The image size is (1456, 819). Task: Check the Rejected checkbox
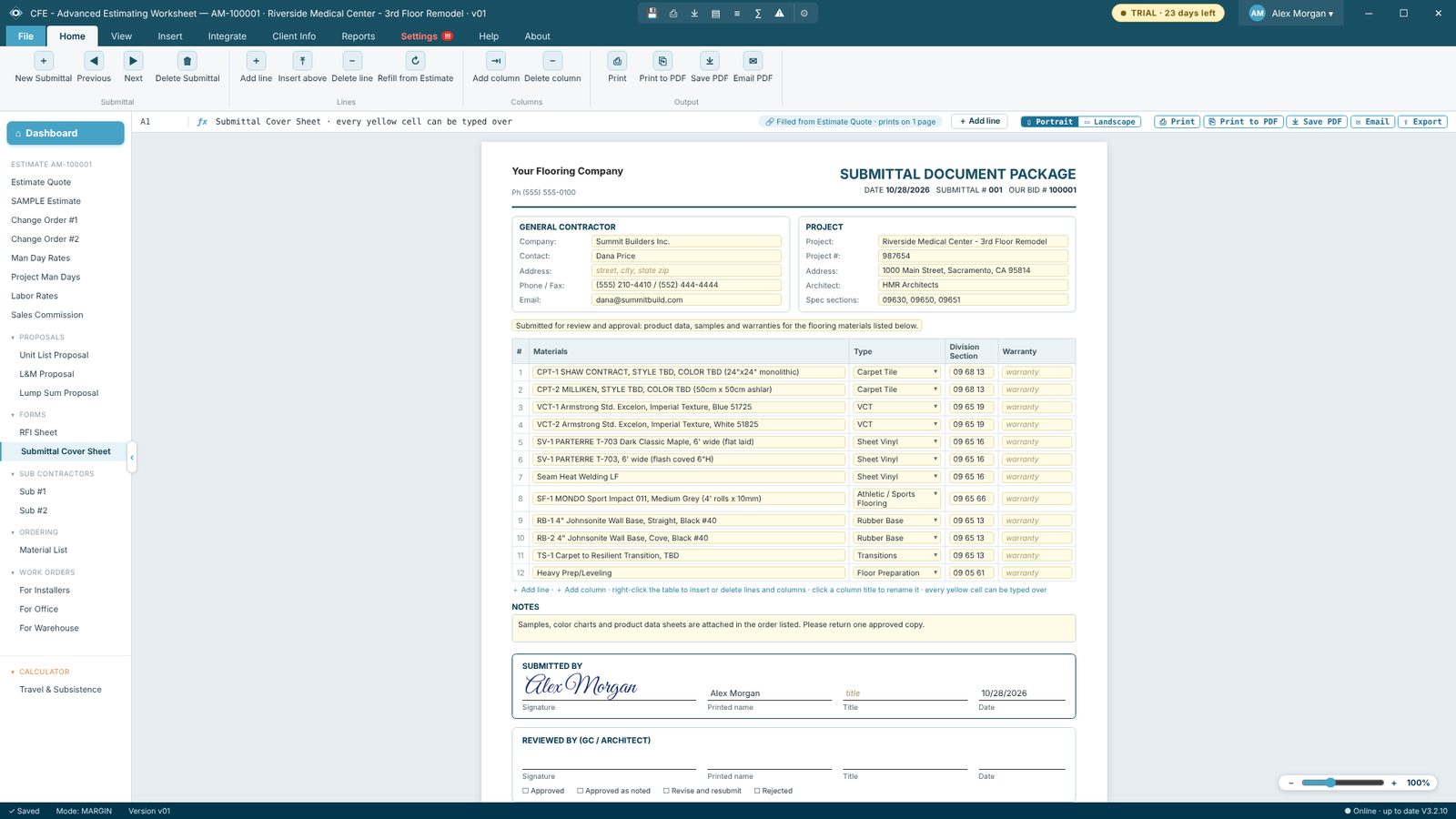757,791
